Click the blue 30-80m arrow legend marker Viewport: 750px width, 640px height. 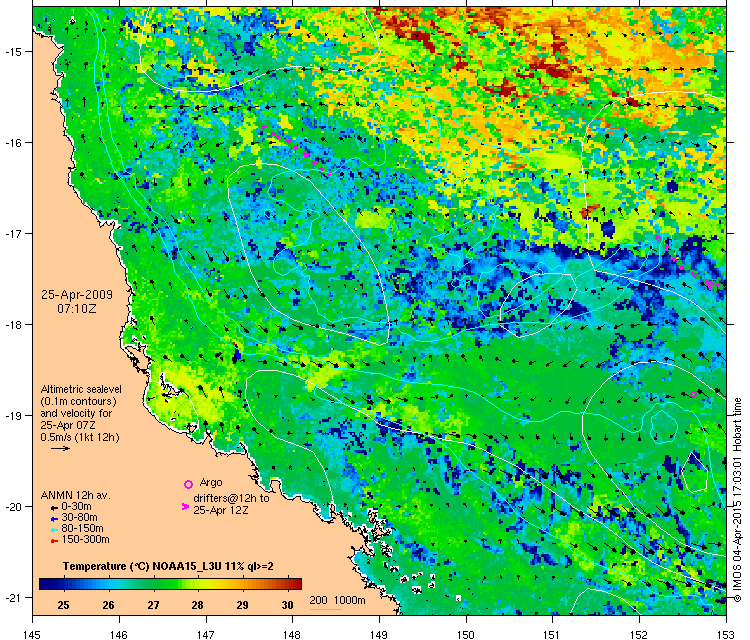pos(55,519)
